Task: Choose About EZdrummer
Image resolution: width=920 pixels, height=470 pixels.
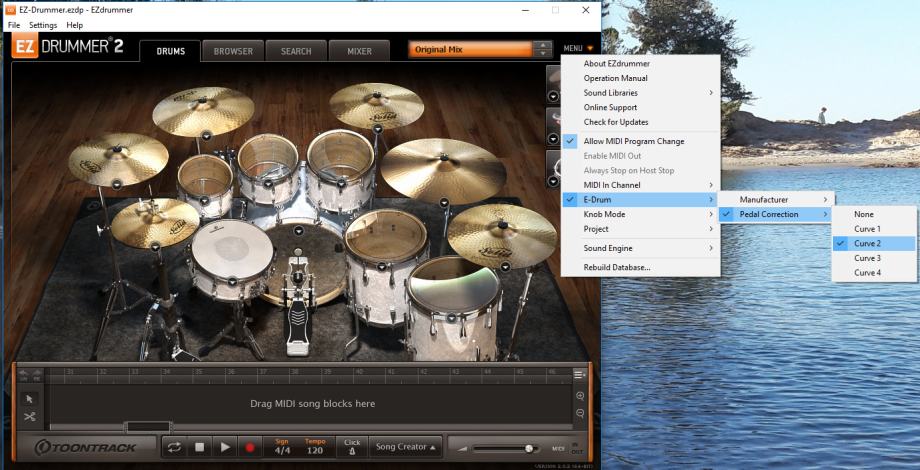Action: pos(641,63)
